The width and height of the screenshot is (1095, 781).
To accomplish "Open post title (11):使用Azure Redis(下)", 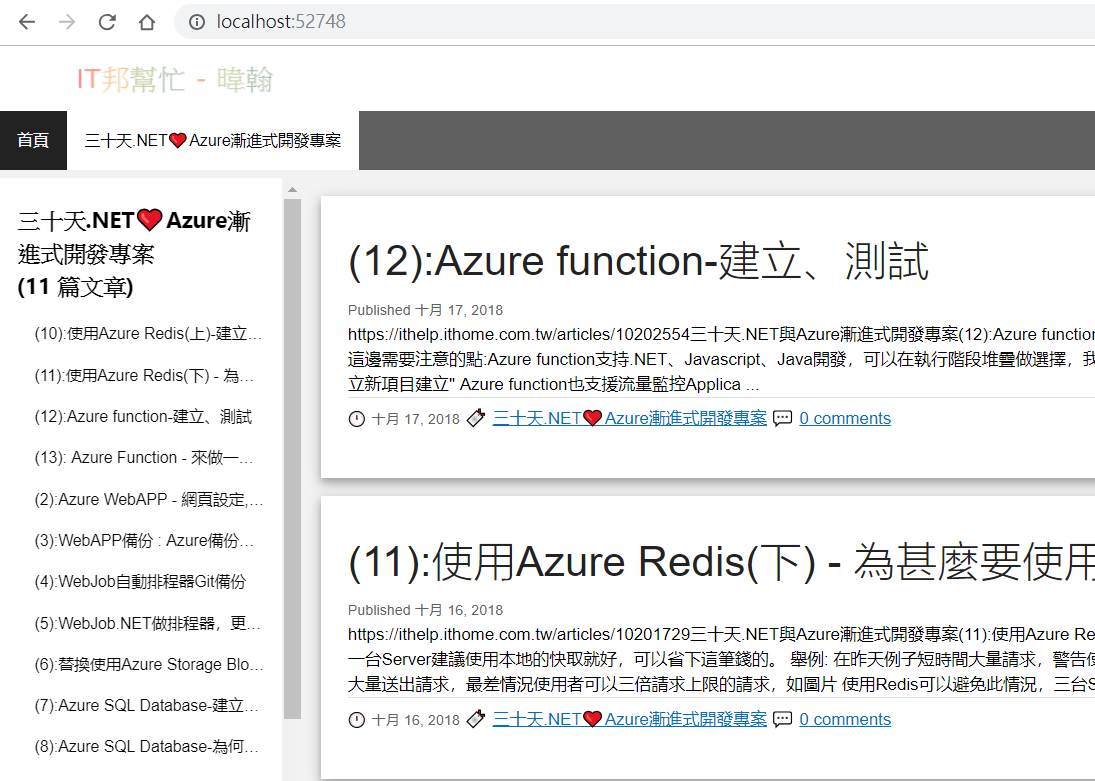I will click(x=721, y=562).
